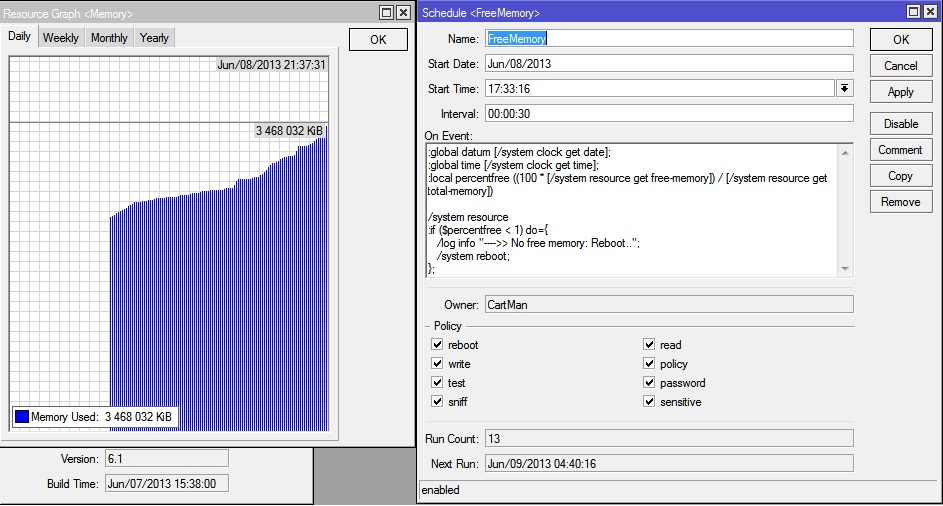Image resolution: width=943 pixels, height=506 pixels.
Task: Click the Build Time field
Action: pos(167,484)
